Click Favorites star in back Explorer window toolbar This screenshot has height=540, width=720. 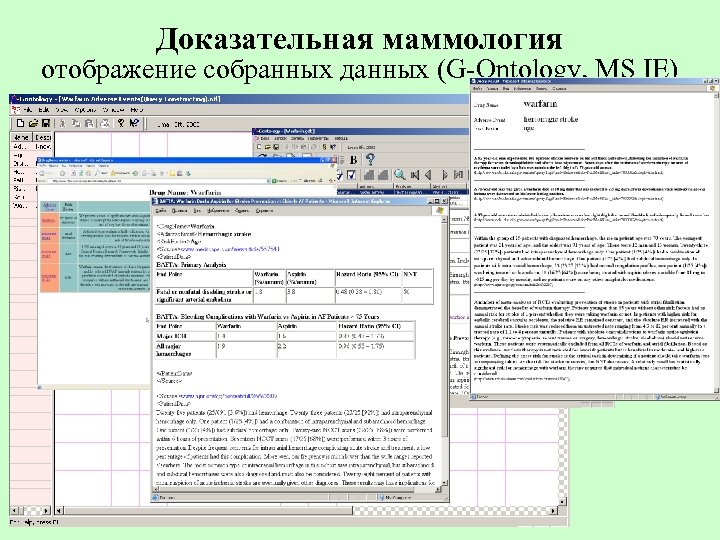[114, 173]
